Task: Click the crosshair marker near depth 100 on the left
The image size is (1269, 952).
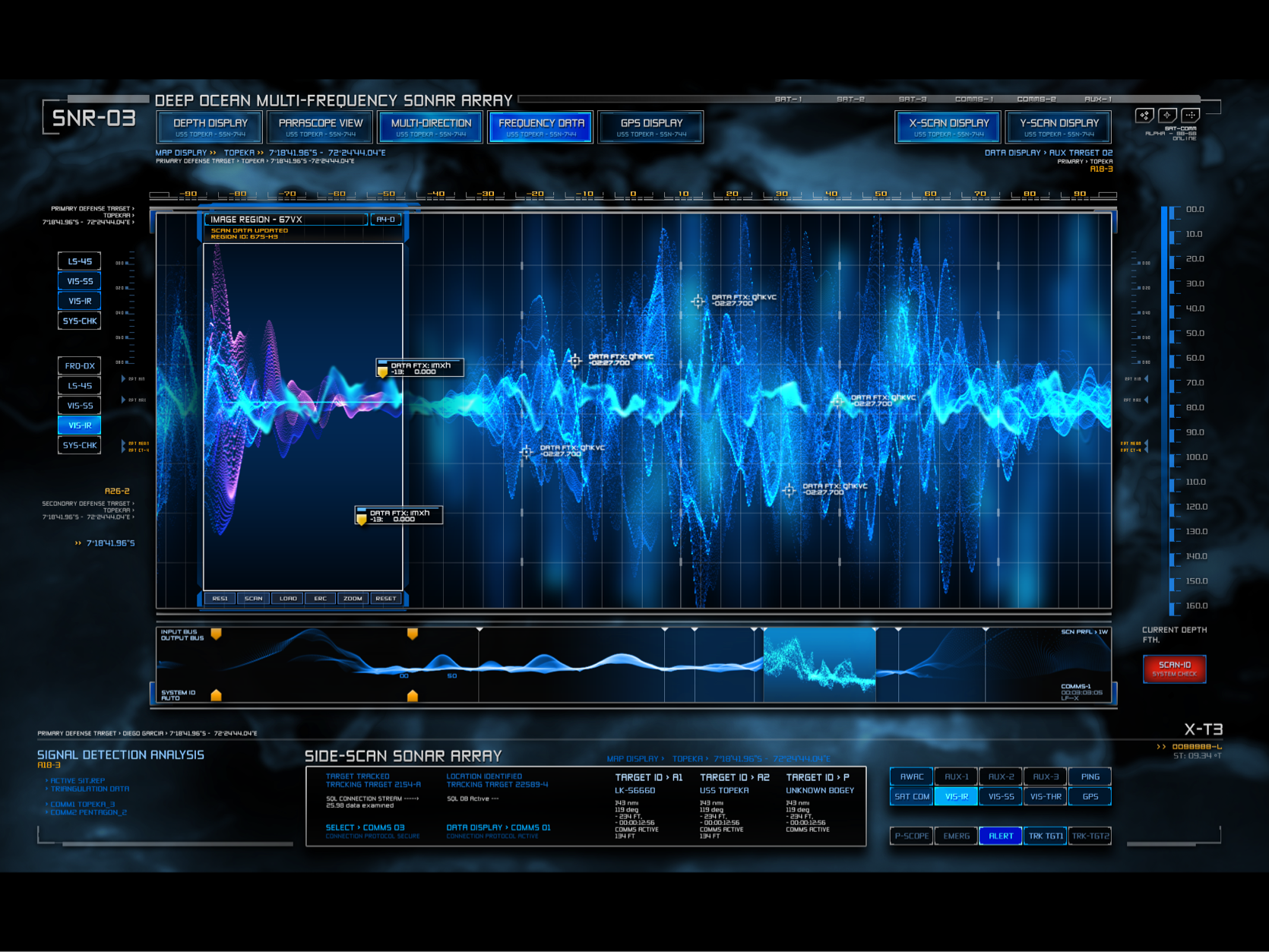Action: (526, 452)
